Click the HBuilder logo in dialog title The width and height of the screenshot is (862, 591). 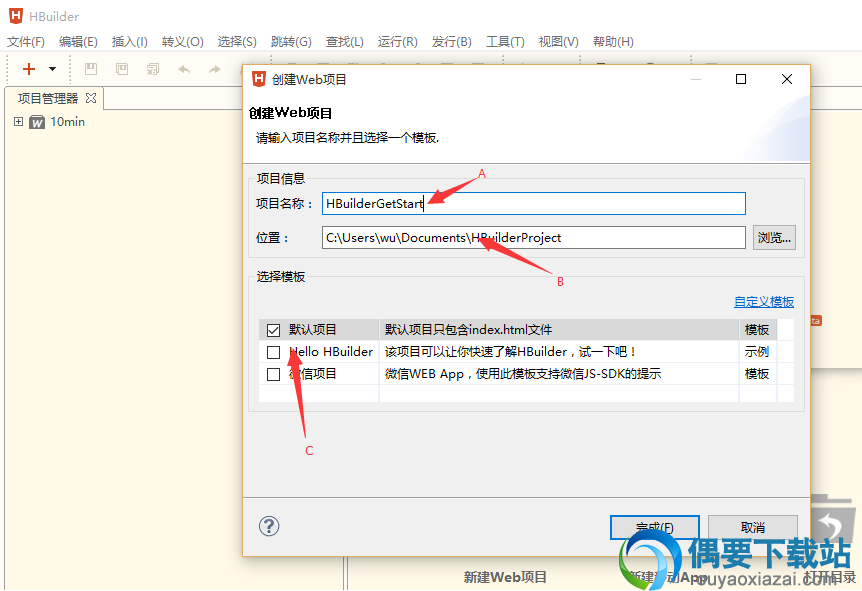point(258,79)
